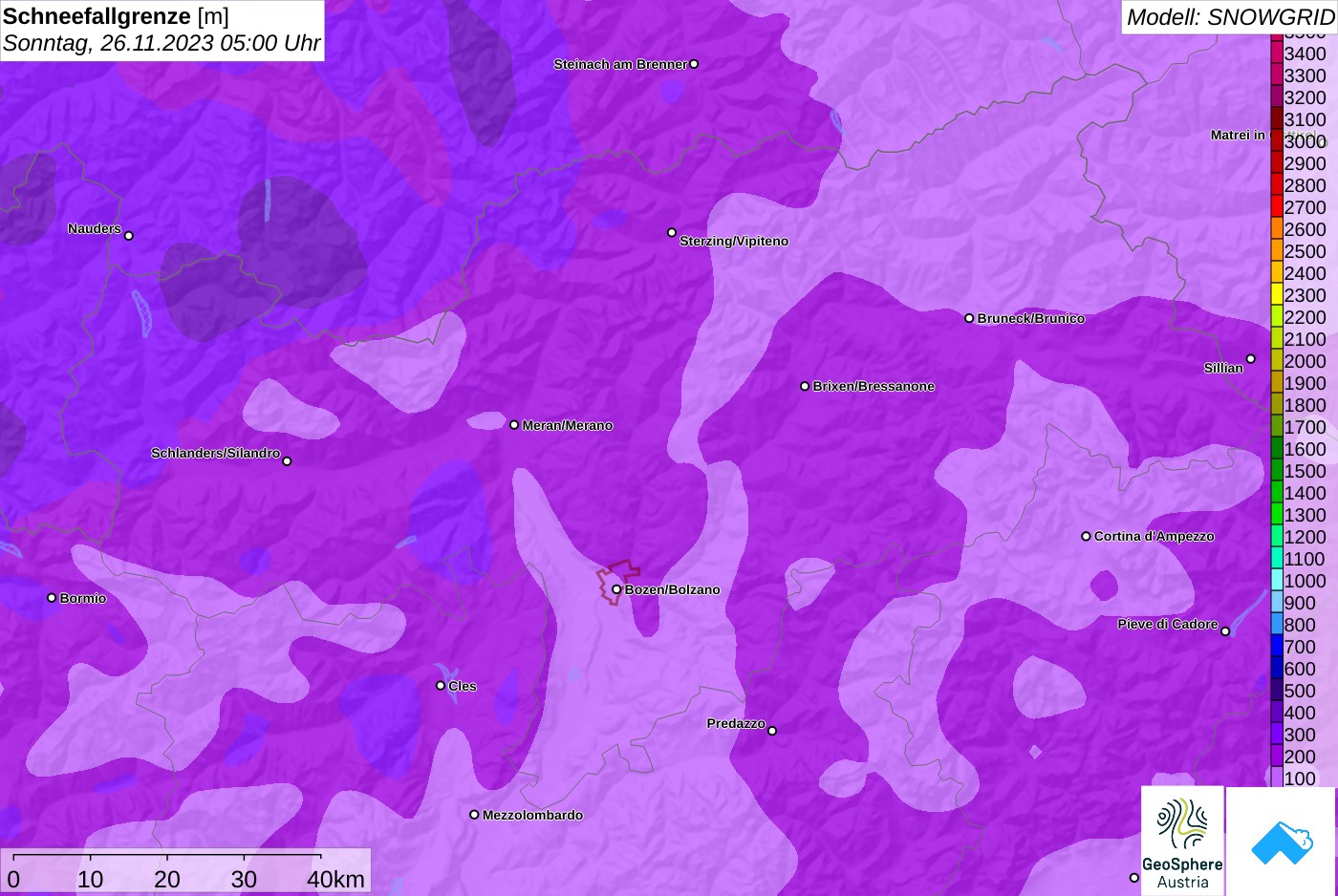Select the Cortina d'Ampezzo marker dot

pyautogui.click(x=1086, y=537)
